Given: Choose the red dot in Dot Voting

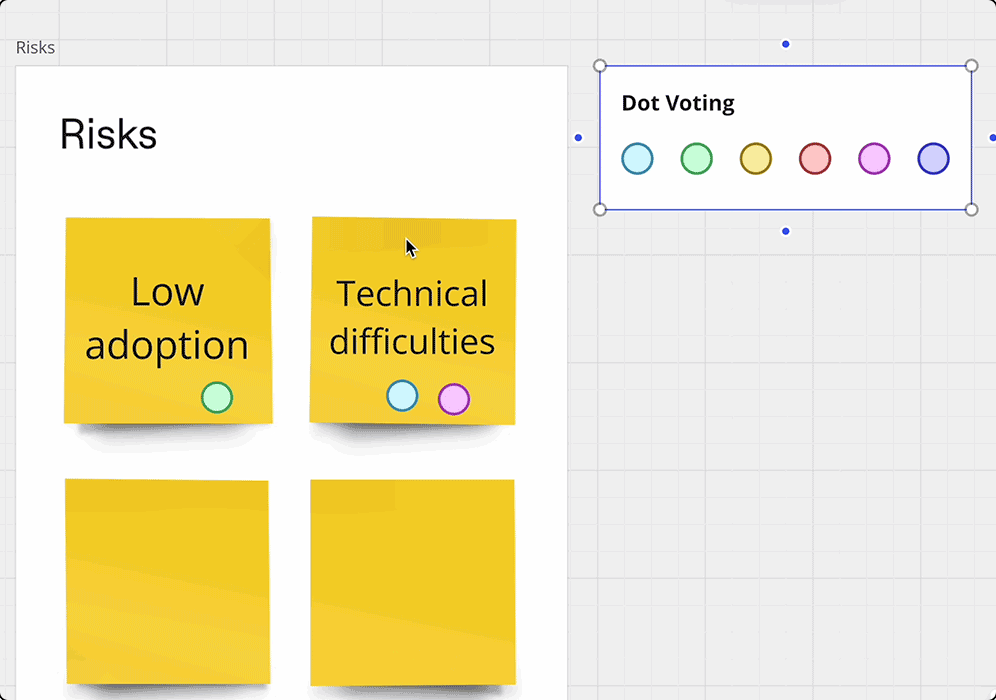Looking at the screenshot, I should point(815,159).
